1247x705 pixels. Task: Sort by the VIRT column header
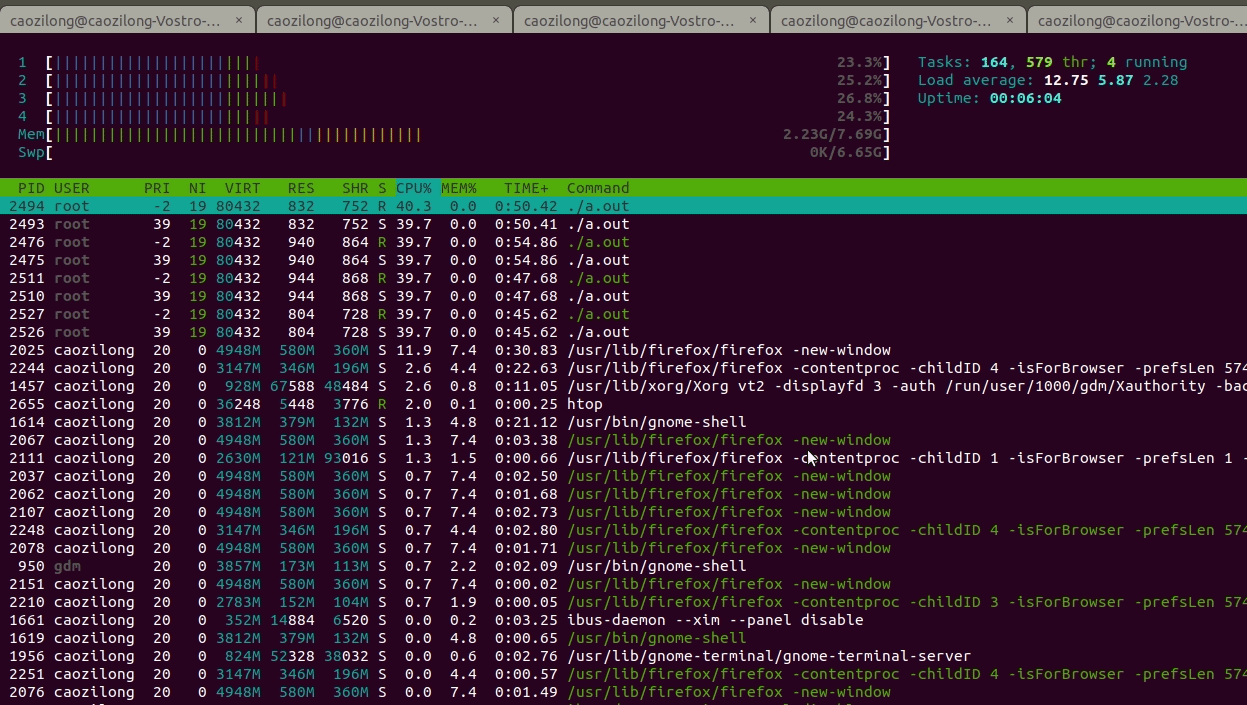243,188
